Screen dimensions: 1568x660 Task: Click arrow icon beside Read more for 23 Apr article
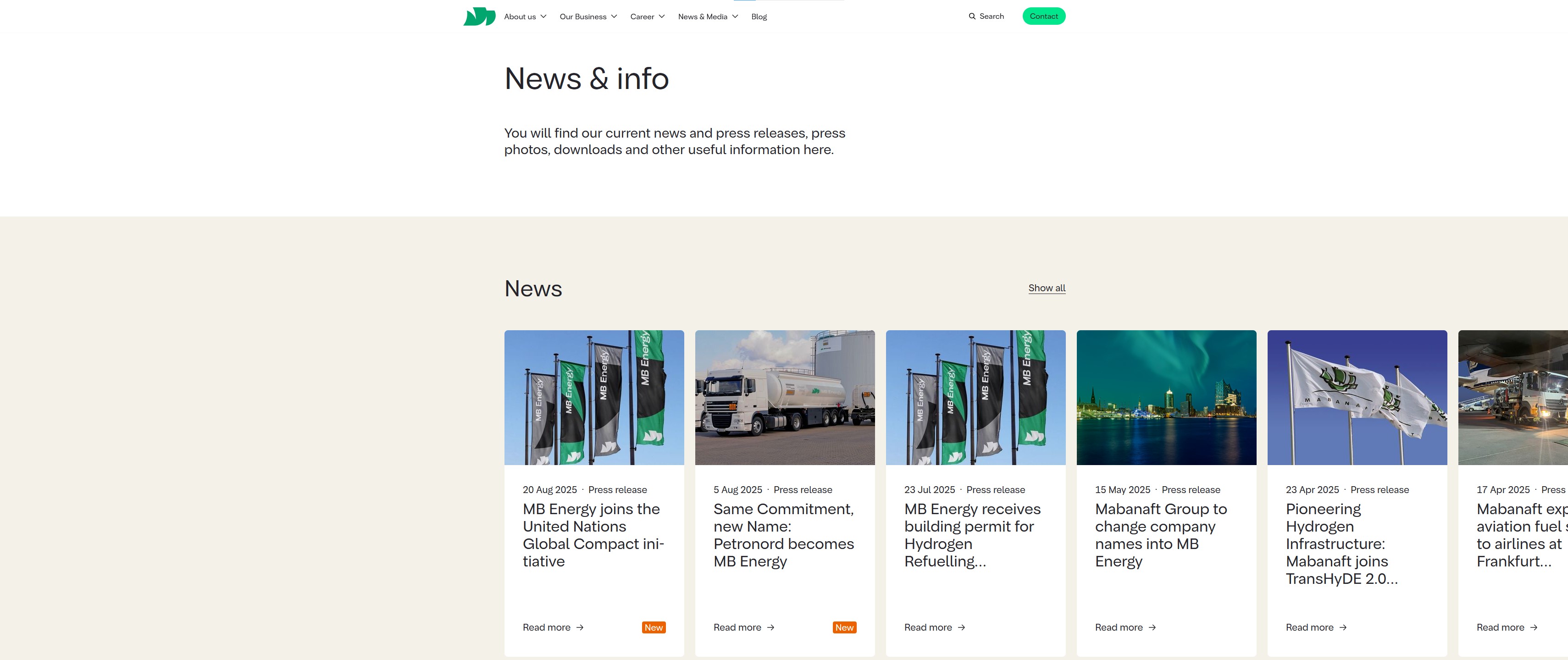[x=1343, y=627]
